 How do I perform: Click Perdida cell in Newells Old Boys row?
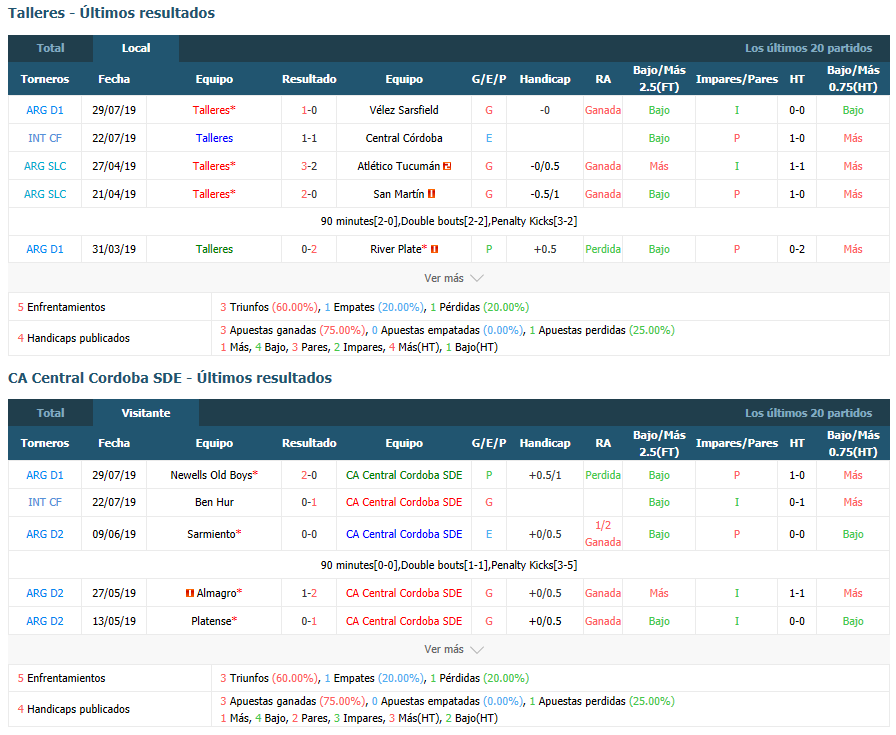603,475
